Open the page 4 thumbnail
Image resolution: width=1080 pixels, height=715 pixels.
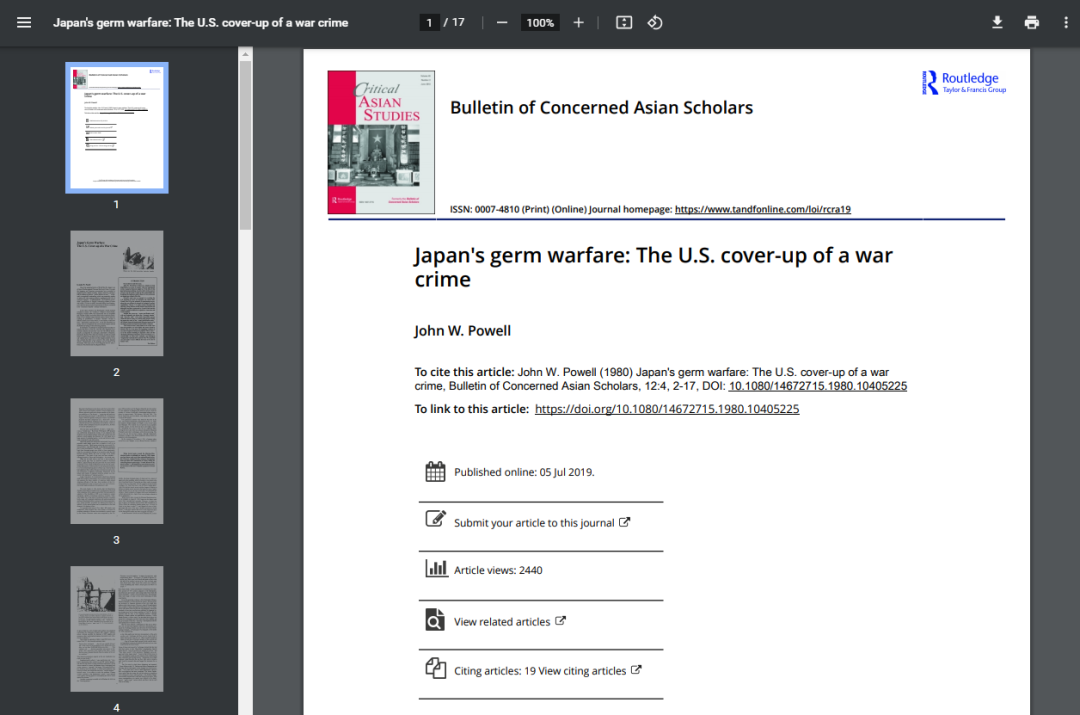click(117, 629)
